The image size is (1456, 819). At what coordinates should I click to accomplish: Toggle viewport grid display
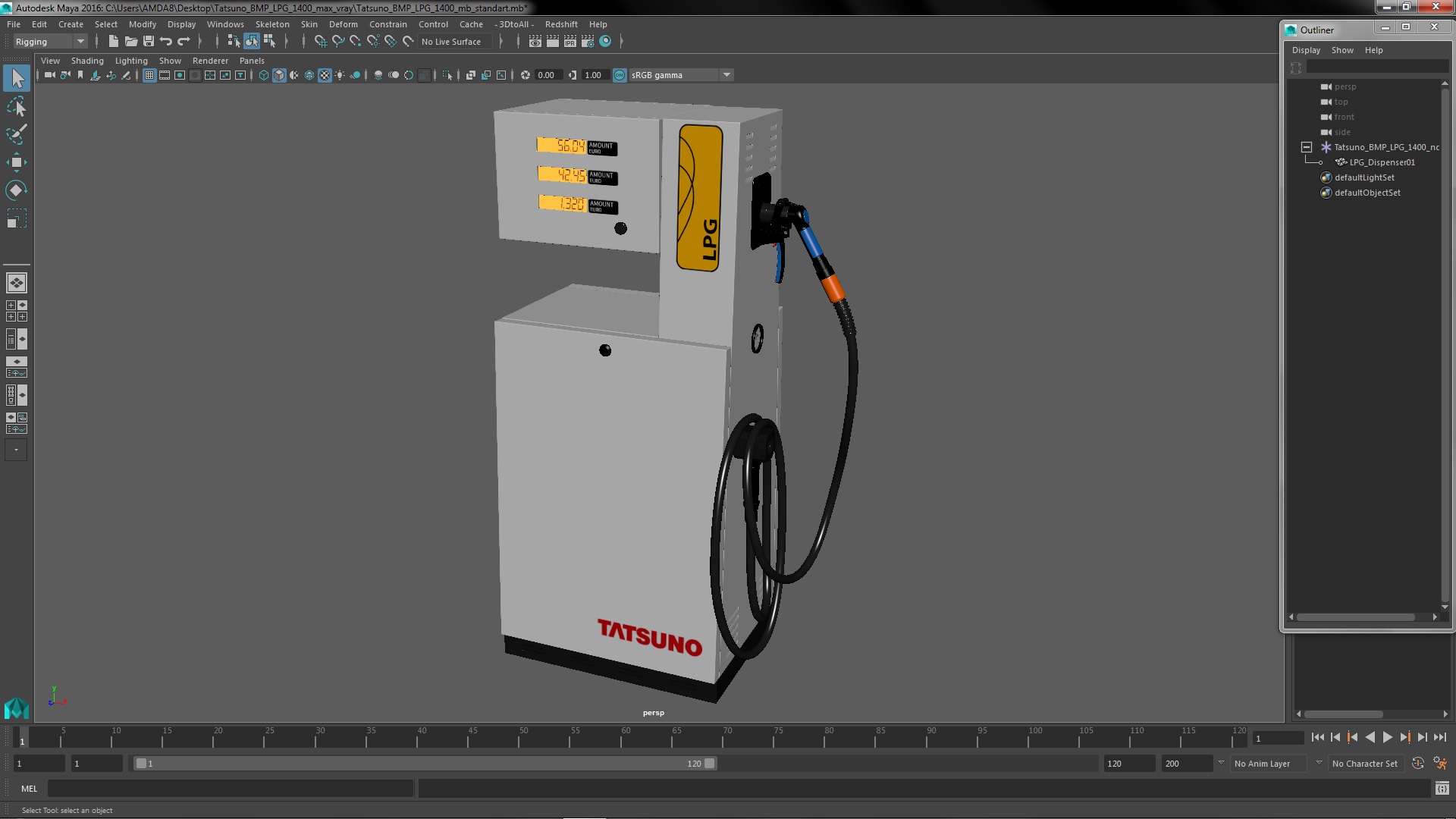click(x=149, y=75)
